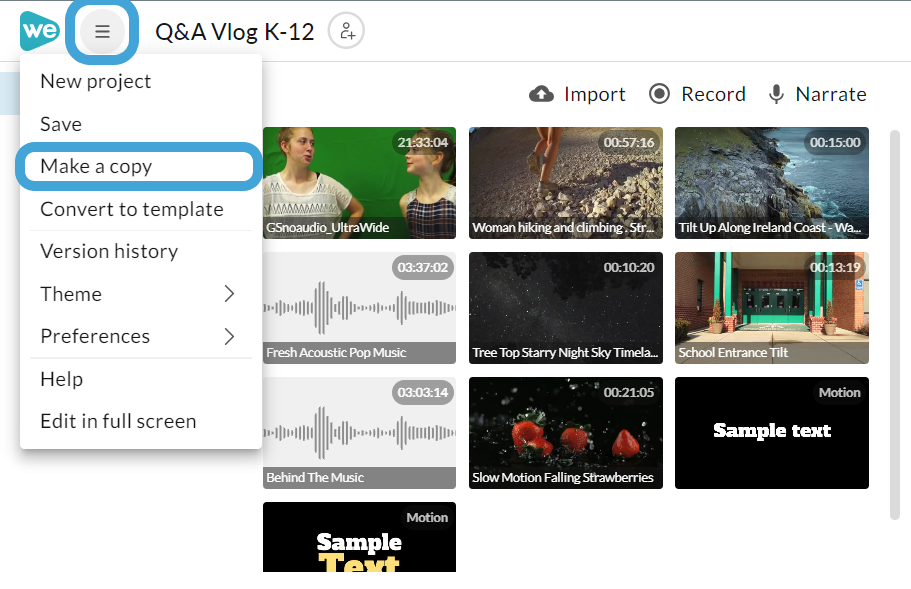The height and width of the screenshot is (589, 911).
Task: Choose New project from menu
Action: click(95, 81)
